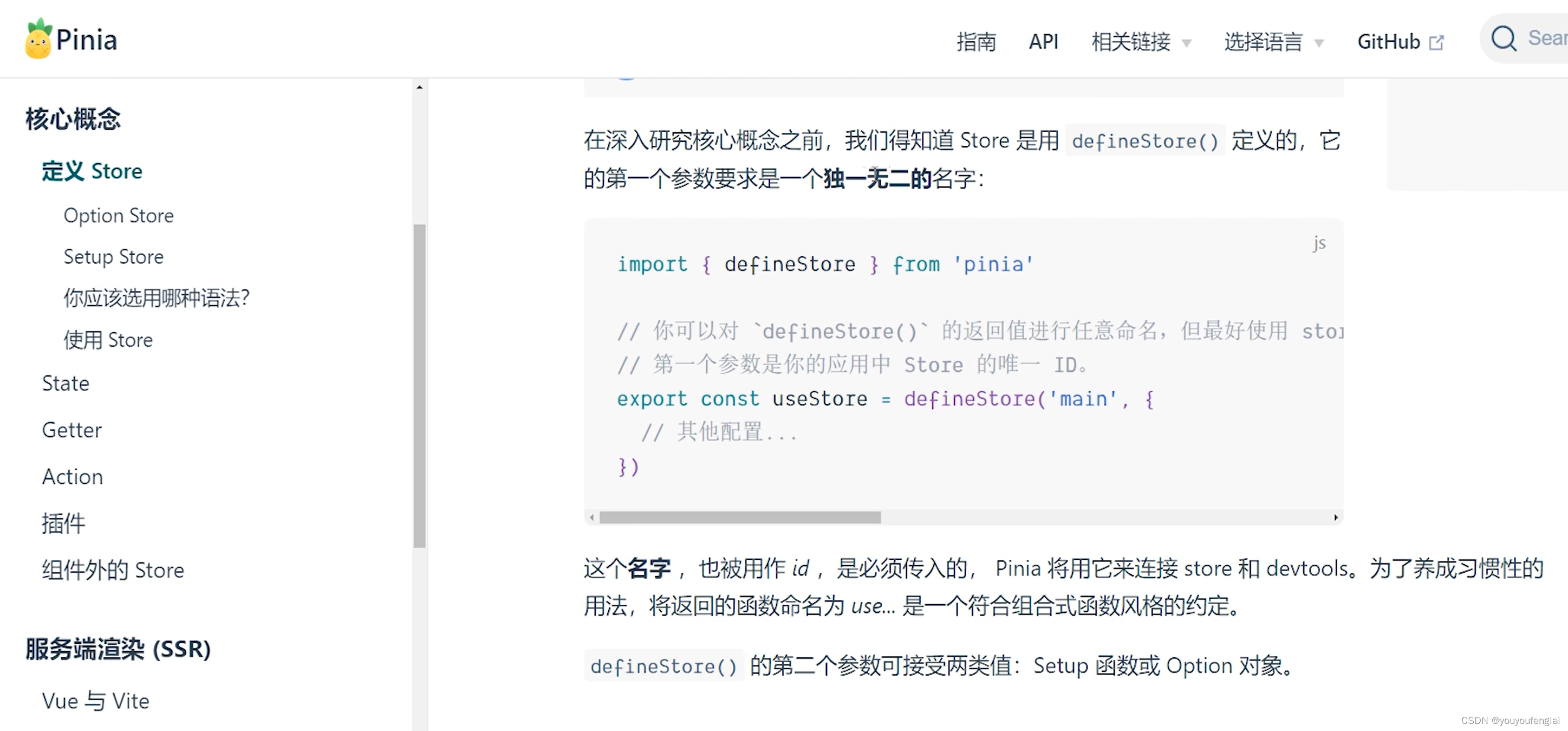Click the js language label
The width and height of the screenshot is (1568, 731).
[x=1319, y=243]
